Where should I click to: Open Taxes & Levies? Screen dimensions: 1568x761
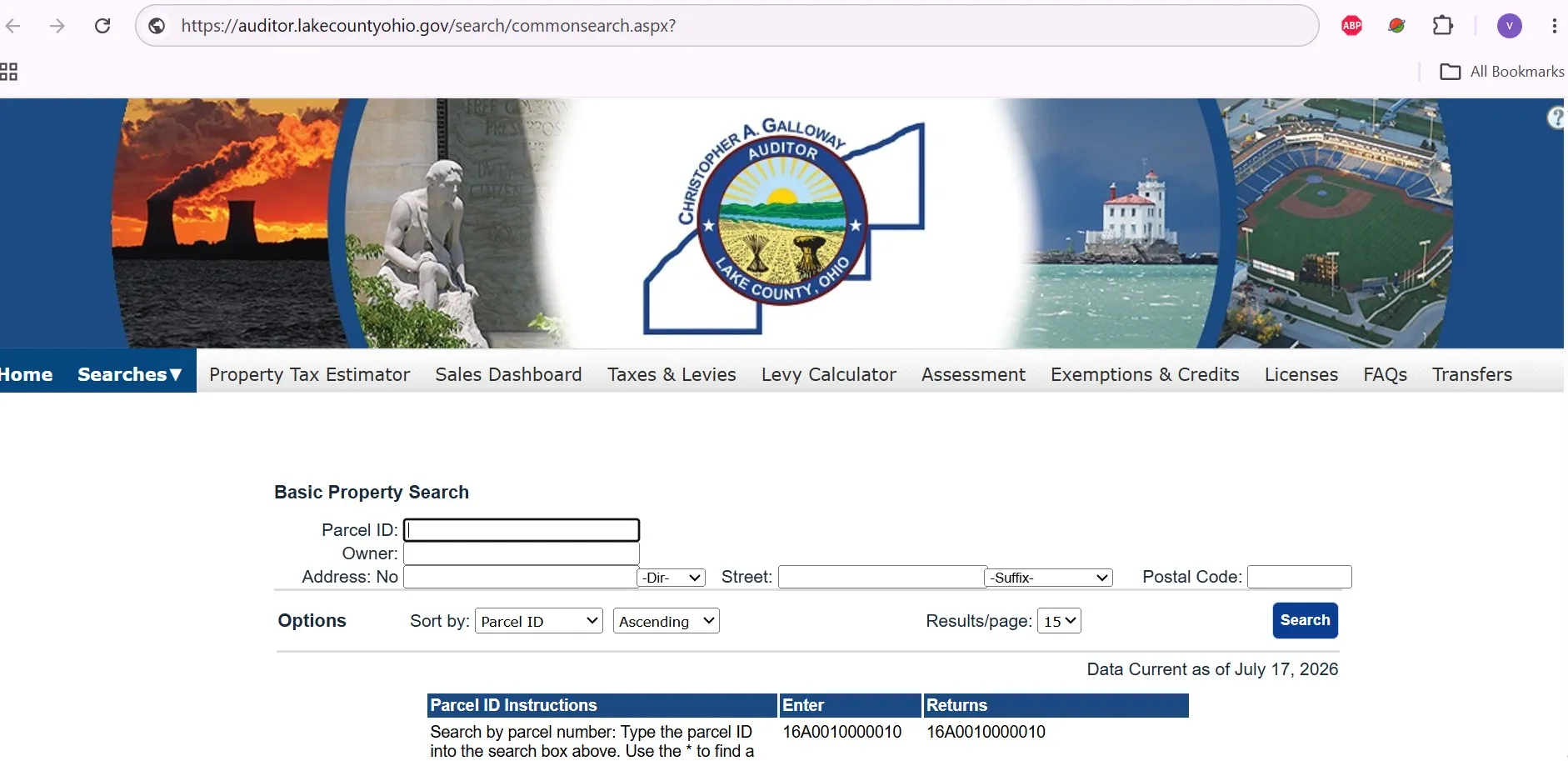(672, 374)
